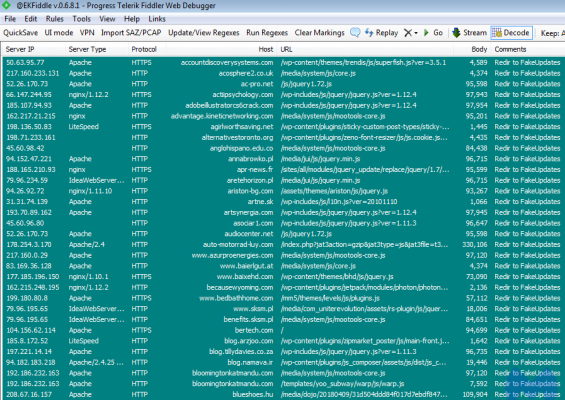
Task: Click the comment speech bubble icon
Action: coord(355,33)
